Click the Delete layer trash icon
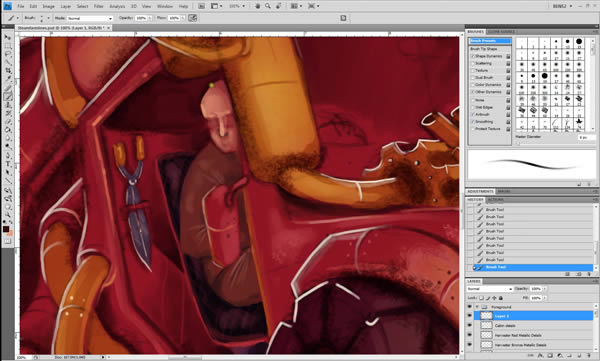This screenshot has width=600, height=361. [589, 356]
